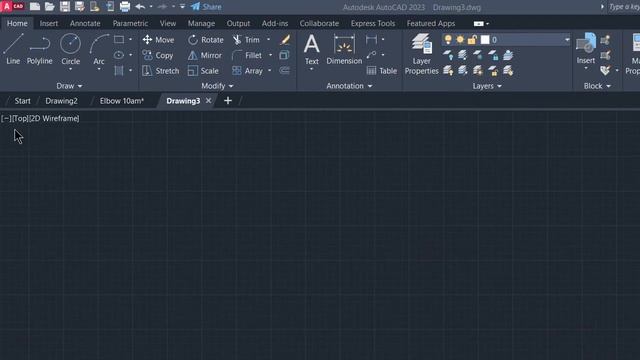Screen dimensions: 640x360
Task: Click the Rectangle tool icon
Action: [119, 40]
